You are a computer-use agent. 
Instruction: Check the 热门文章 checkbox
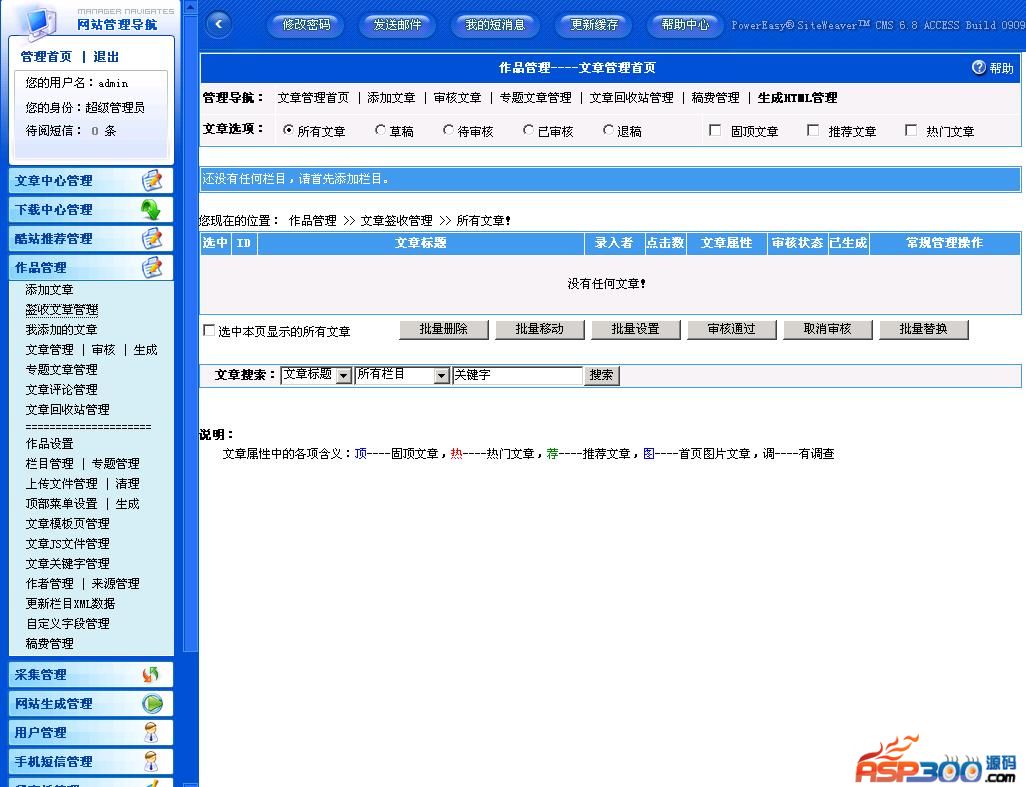910,130
